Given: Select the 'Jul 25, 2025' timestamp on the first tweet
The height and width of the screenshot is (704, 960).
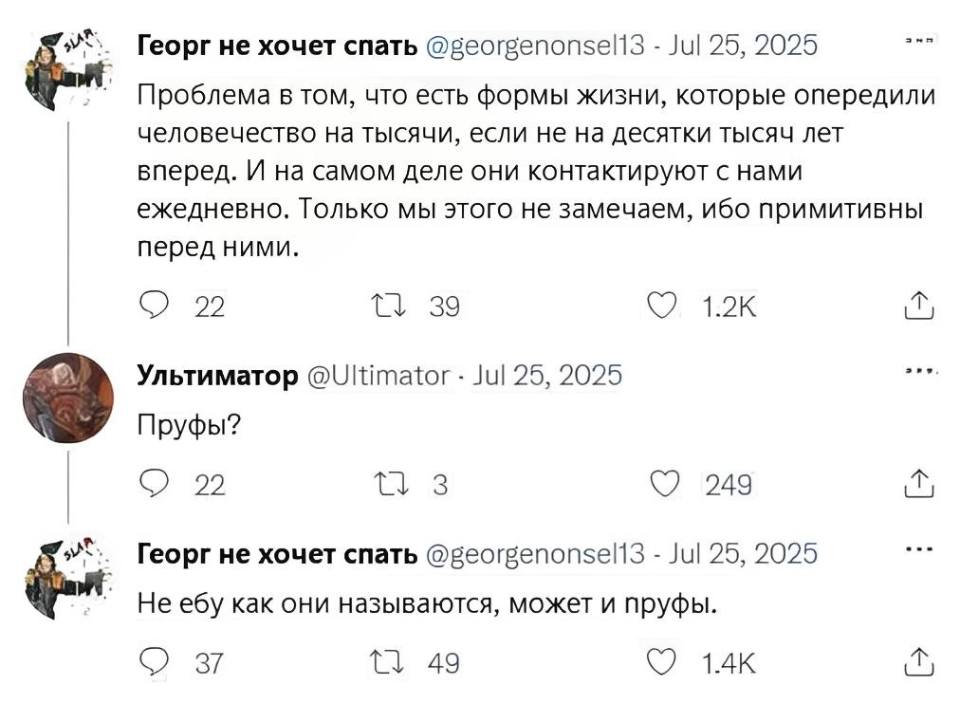Looking at the screenshot, I should click(745, 43).
